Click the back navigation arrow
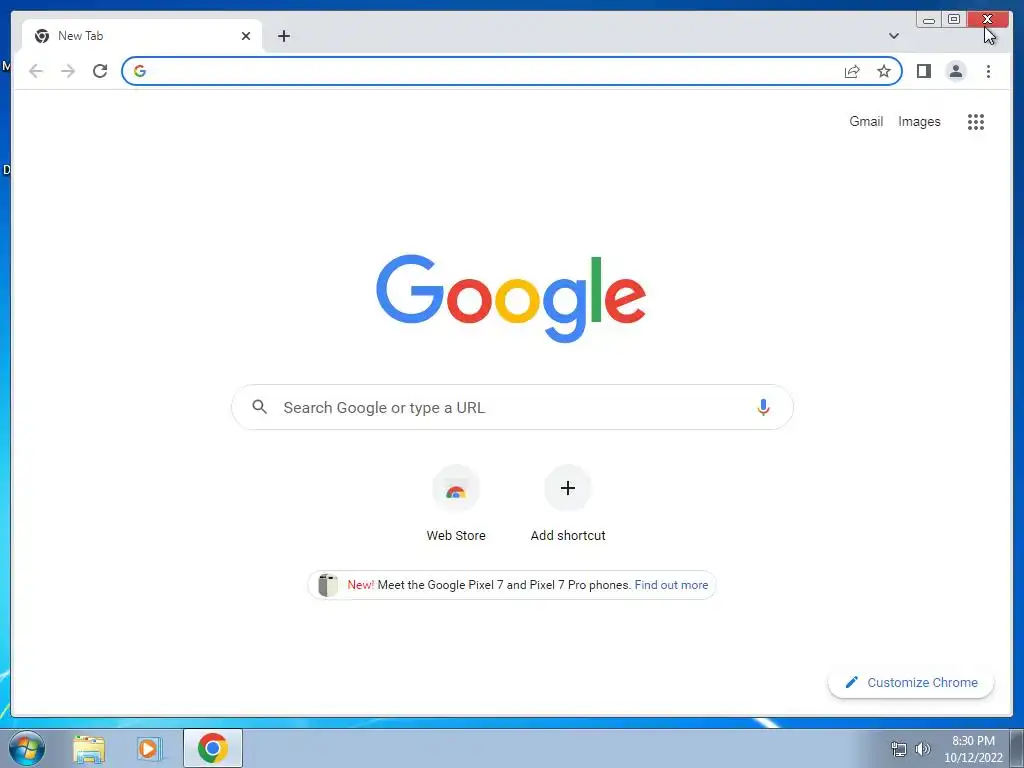This screenshot has height=768, width=1024. click(36, 71)
